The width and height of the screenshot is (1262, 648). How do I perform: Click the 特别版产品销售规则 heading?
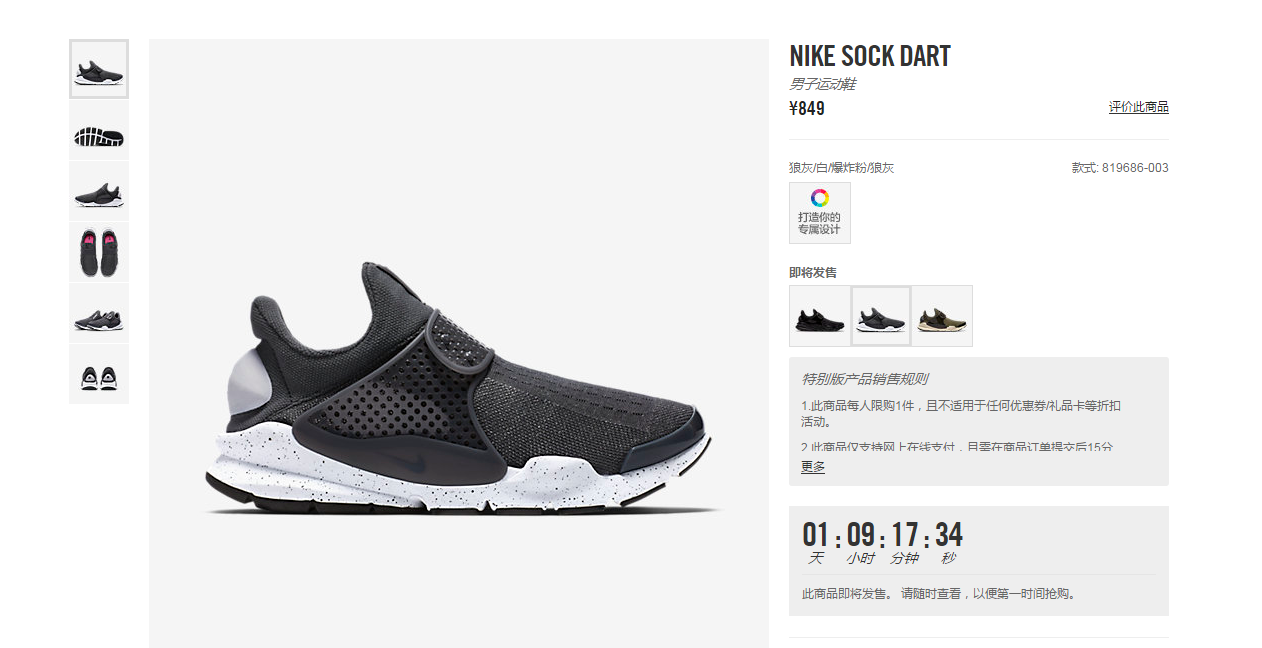[864, 379]
